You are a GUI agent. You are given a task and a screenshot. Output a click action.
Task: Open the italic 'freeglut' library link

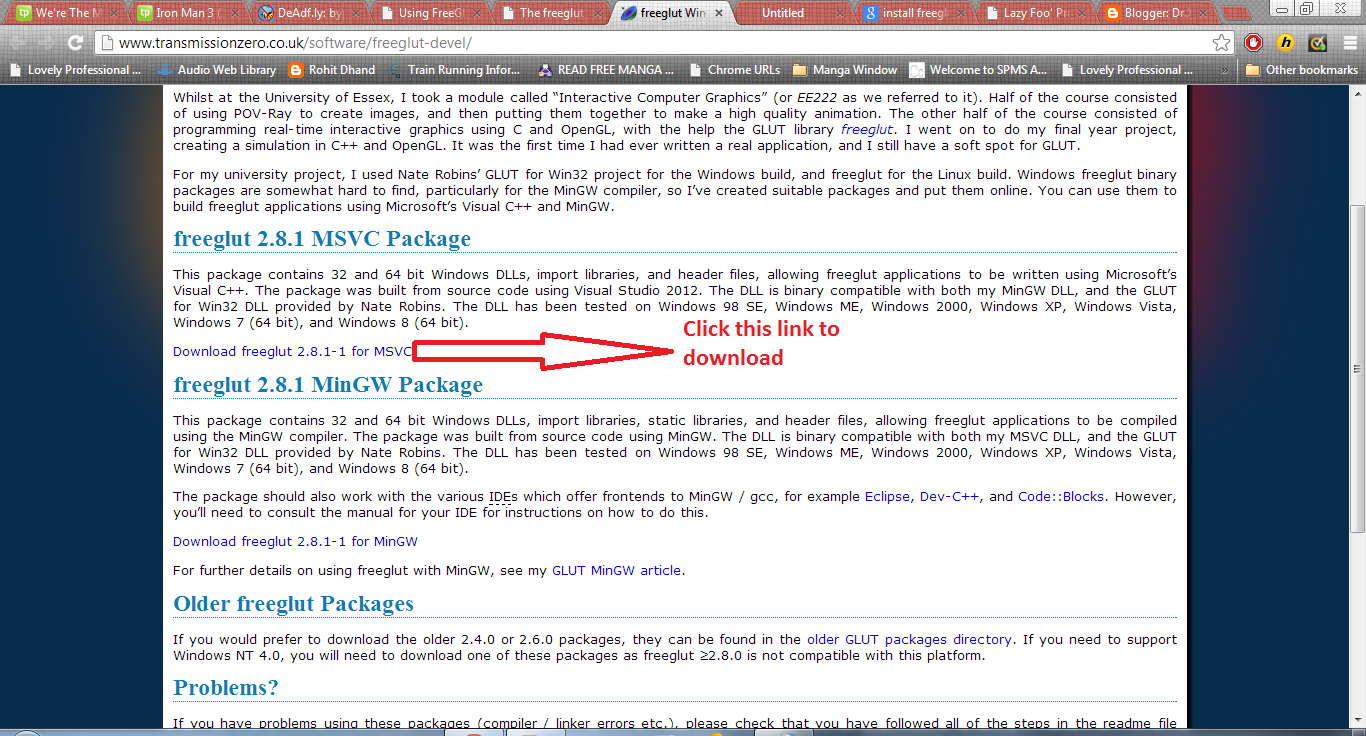click(x=867, y=130)
